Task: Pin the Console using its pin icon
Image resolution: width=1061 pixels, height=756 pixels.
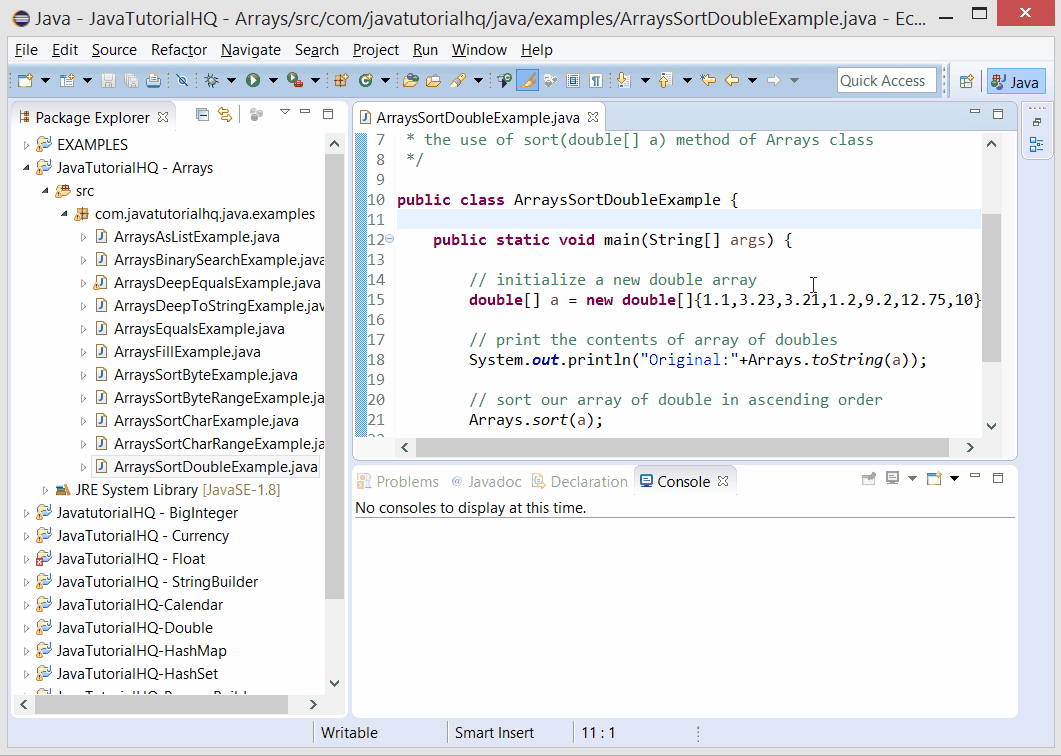Action: tap(868, 478)
